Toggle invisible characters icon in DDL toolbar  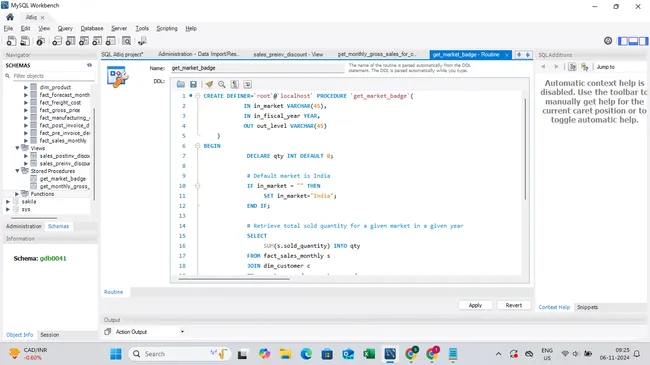(235, 84)
